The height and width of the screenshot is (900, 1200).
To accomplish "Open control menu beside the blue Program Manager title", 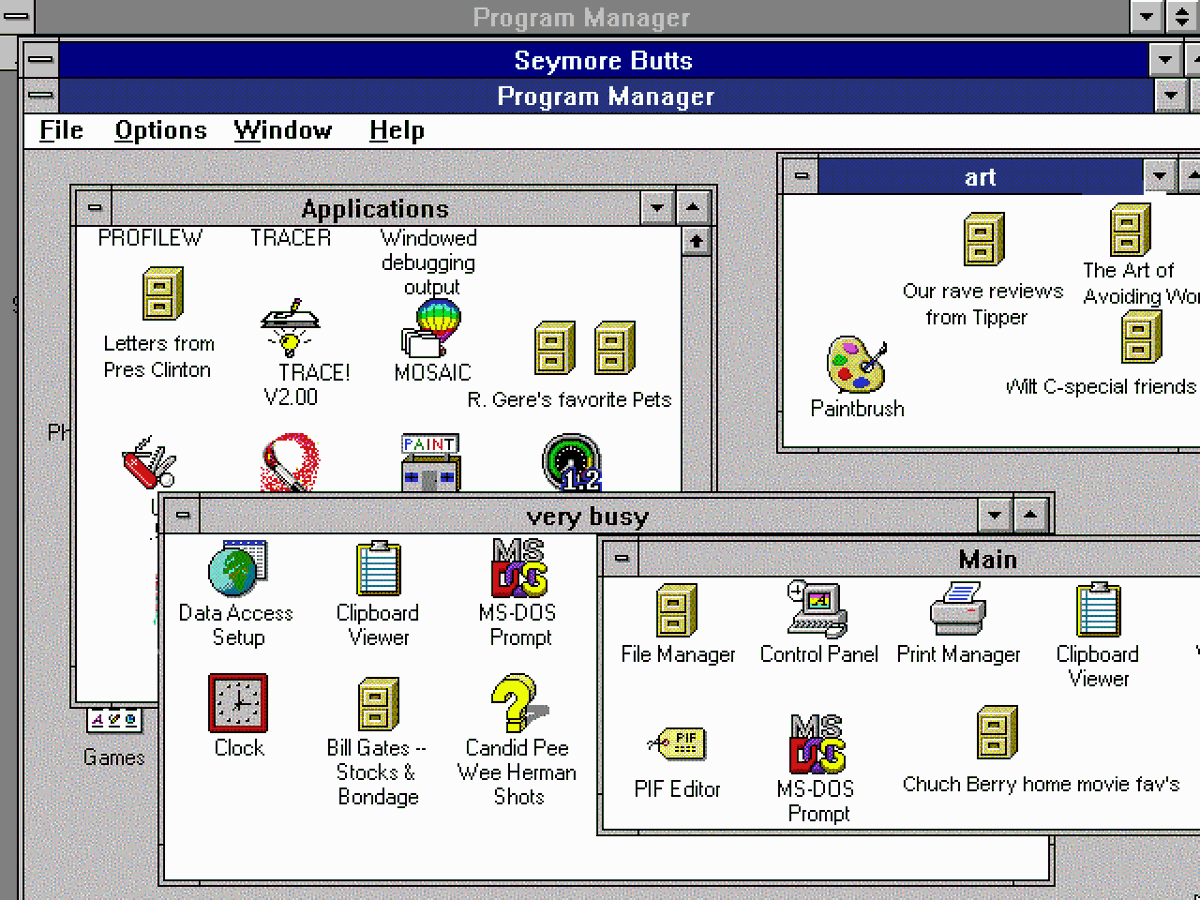I will tap(41, 96).
